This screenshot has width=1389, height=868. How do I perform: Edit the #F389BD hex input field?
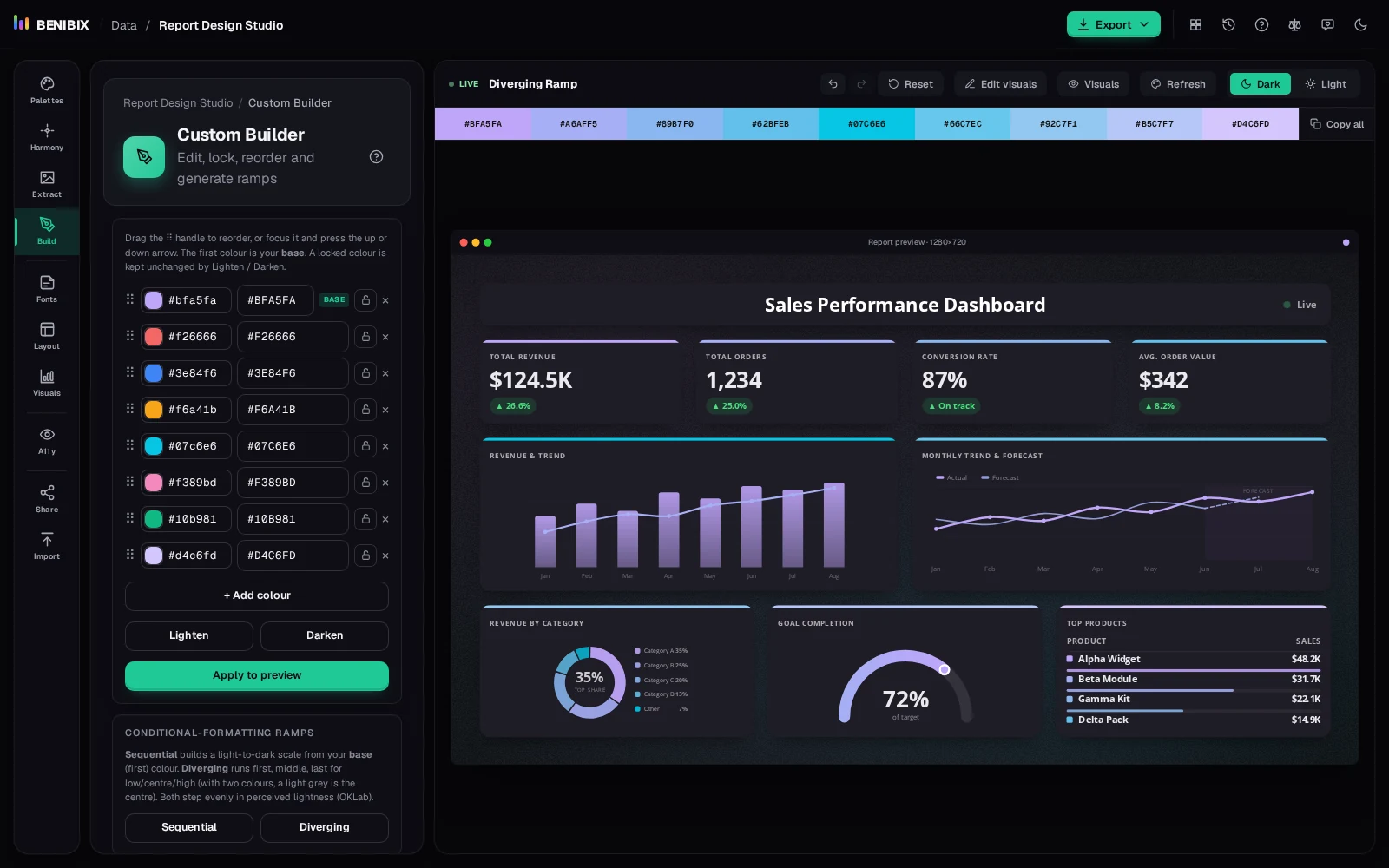pyautogui.click(x=293, y=483)
